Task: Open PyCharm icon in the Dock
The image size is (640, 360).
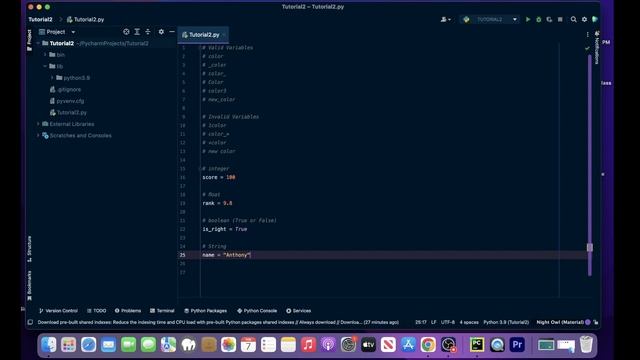Action: [477, 344]
